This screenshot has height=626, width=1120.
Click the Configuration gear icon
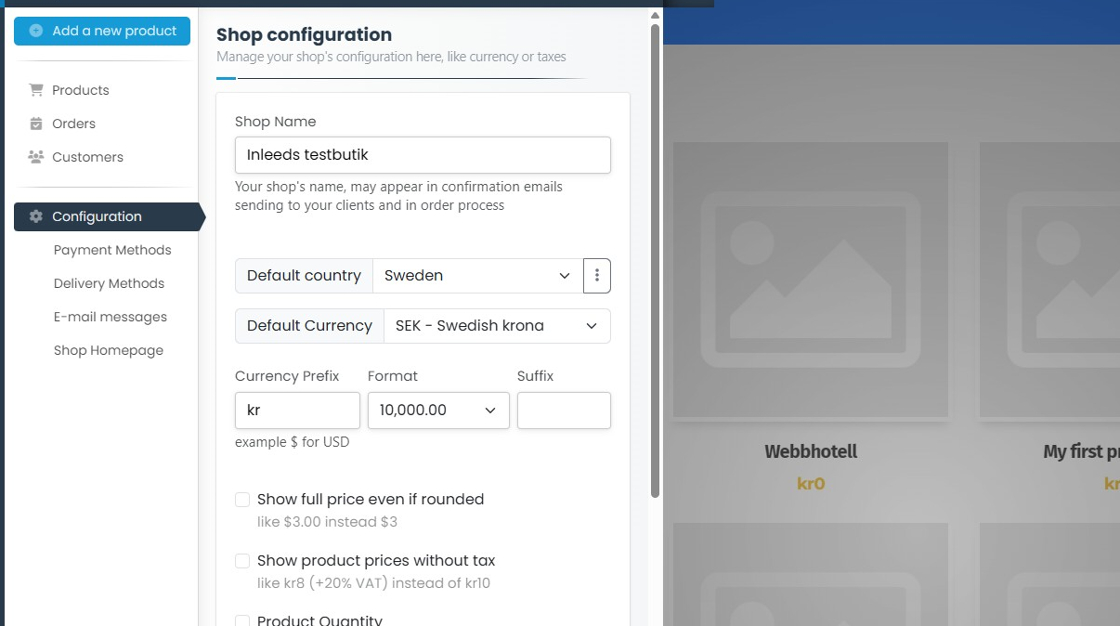click(36, 217)
